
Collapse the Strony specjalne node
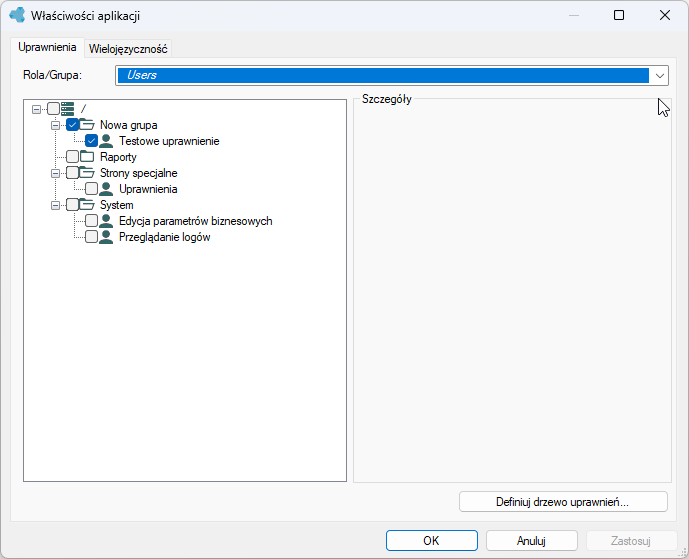coord(55,173)
